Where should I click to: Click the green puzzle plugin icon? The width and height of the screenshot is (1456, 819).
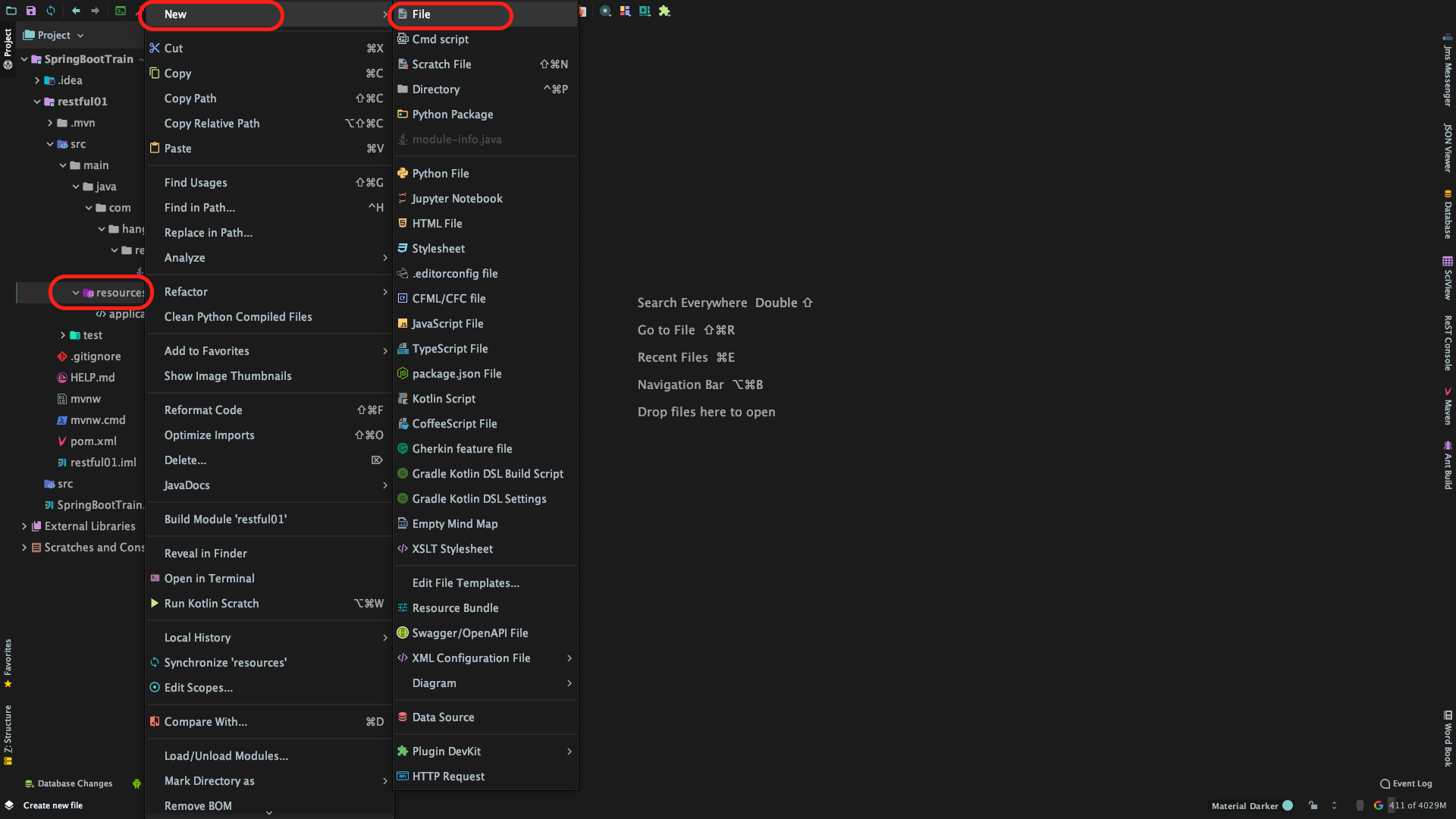click(664, 11)
